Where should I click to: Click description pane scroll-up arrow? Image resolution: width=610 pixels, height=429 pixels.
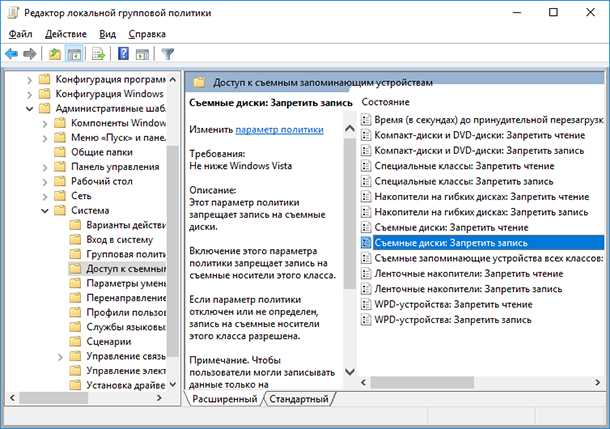[350, 128]
